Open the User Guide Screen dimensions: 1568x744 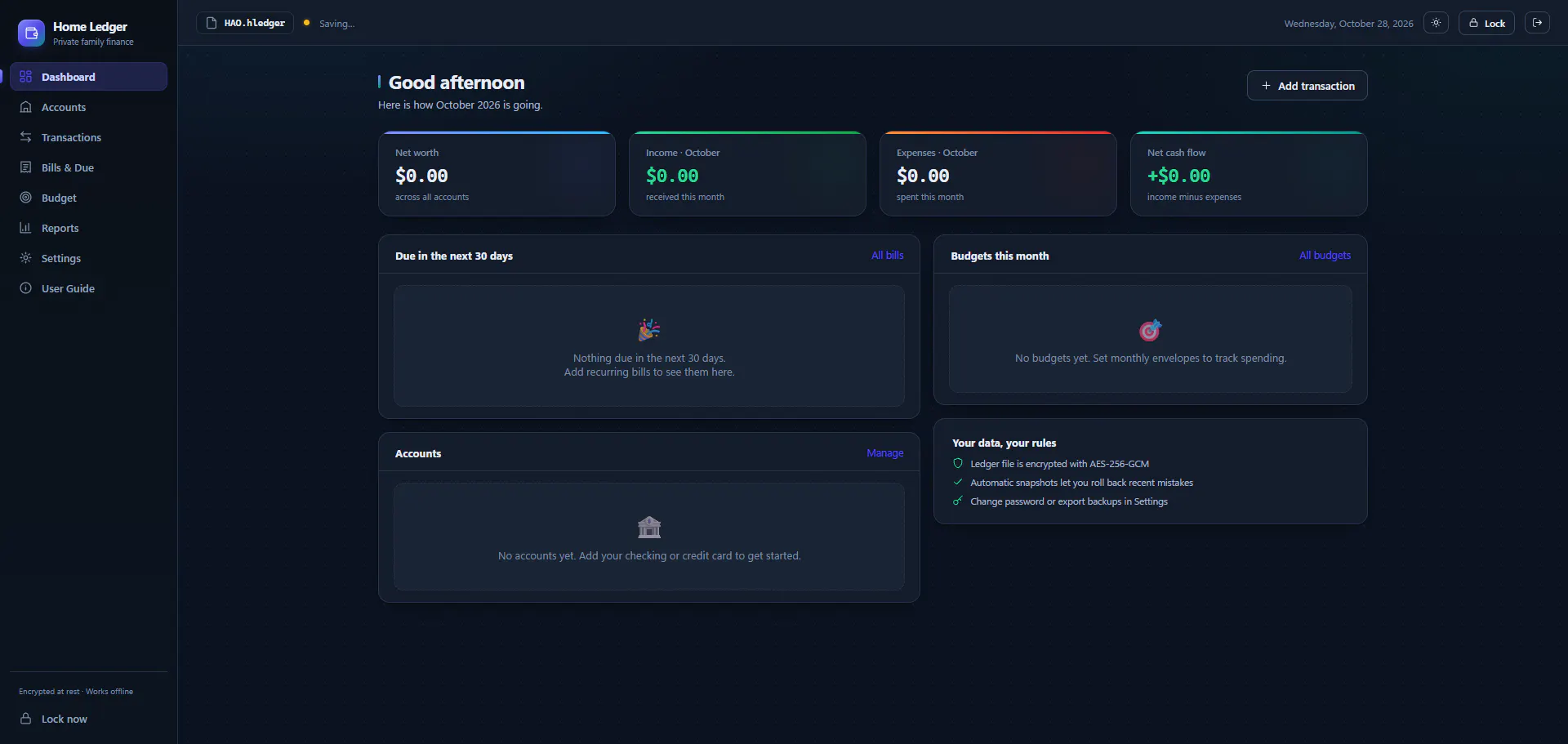88,288
